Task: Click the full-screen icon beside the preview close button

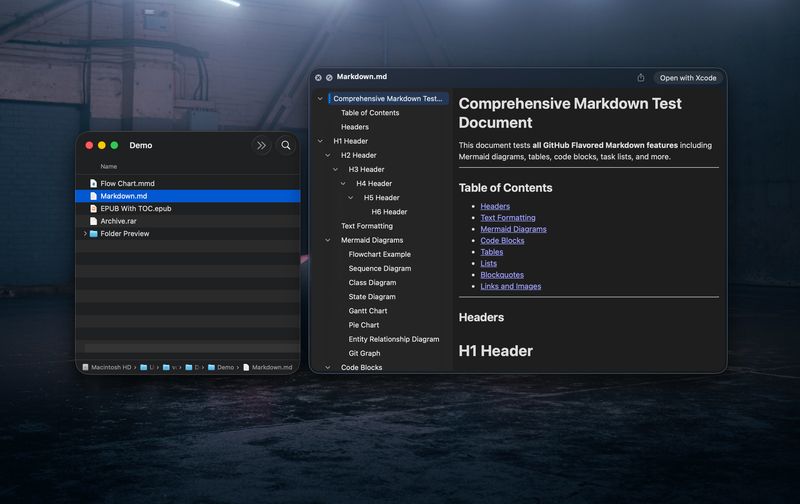Action: pos(329,77)
